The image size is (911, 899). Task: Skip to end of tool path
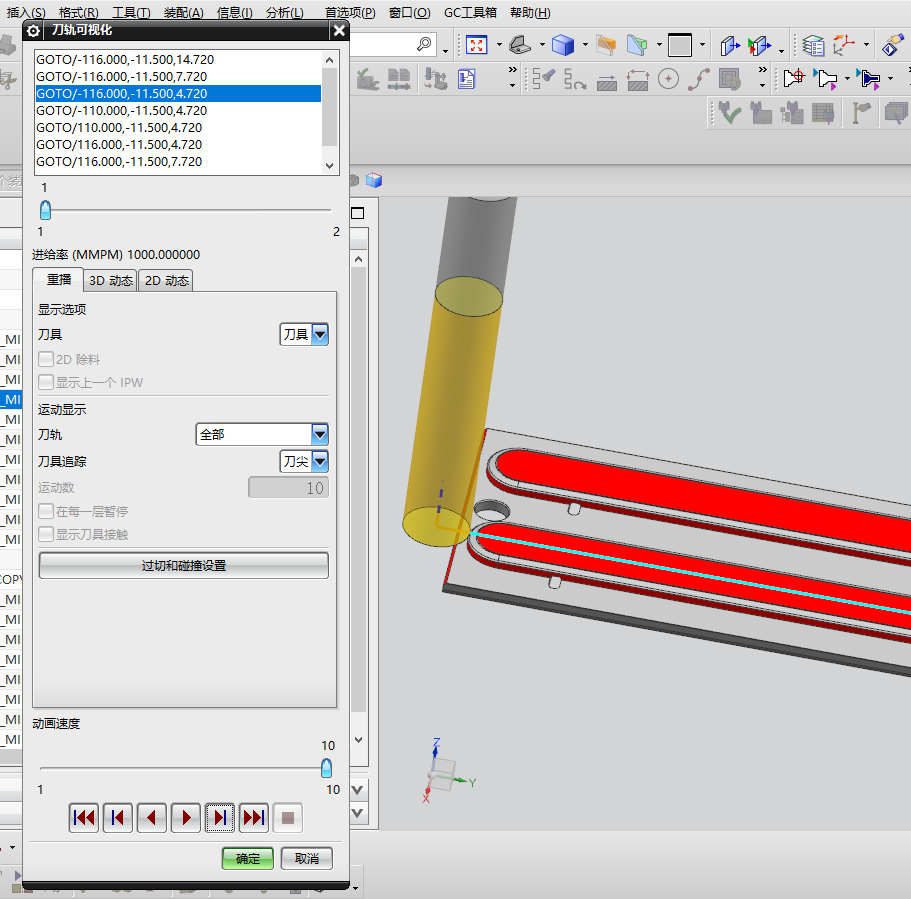[x=254, y=818]
